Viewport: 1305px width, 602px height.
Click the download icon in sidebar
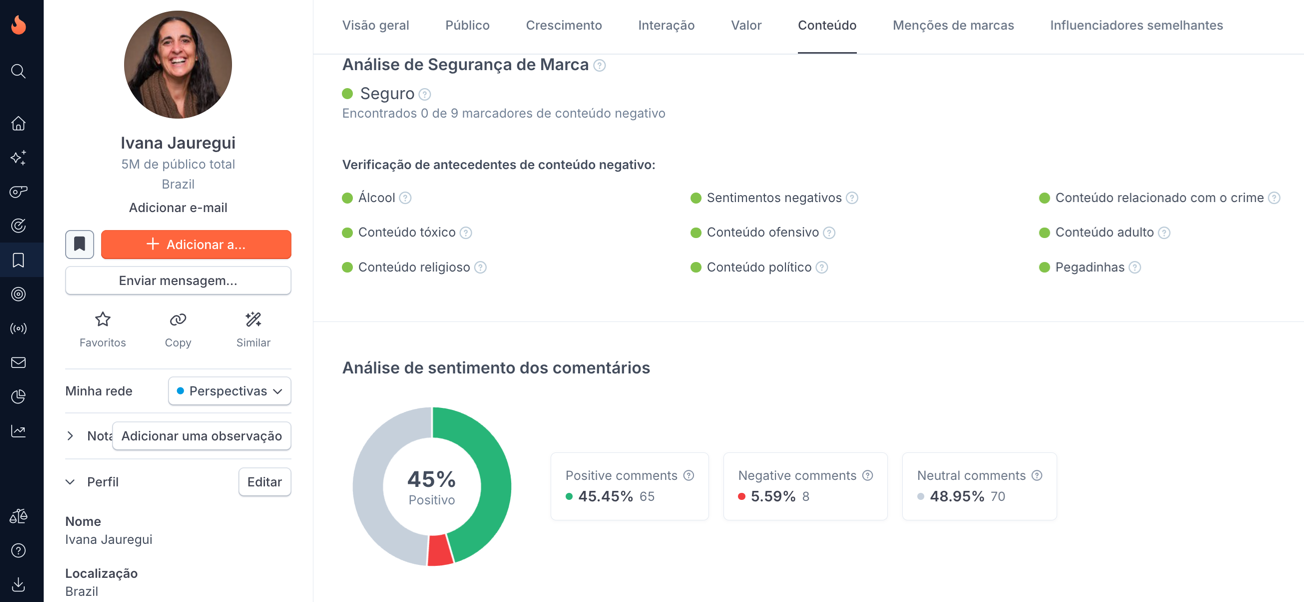click(x=18, y=585)
